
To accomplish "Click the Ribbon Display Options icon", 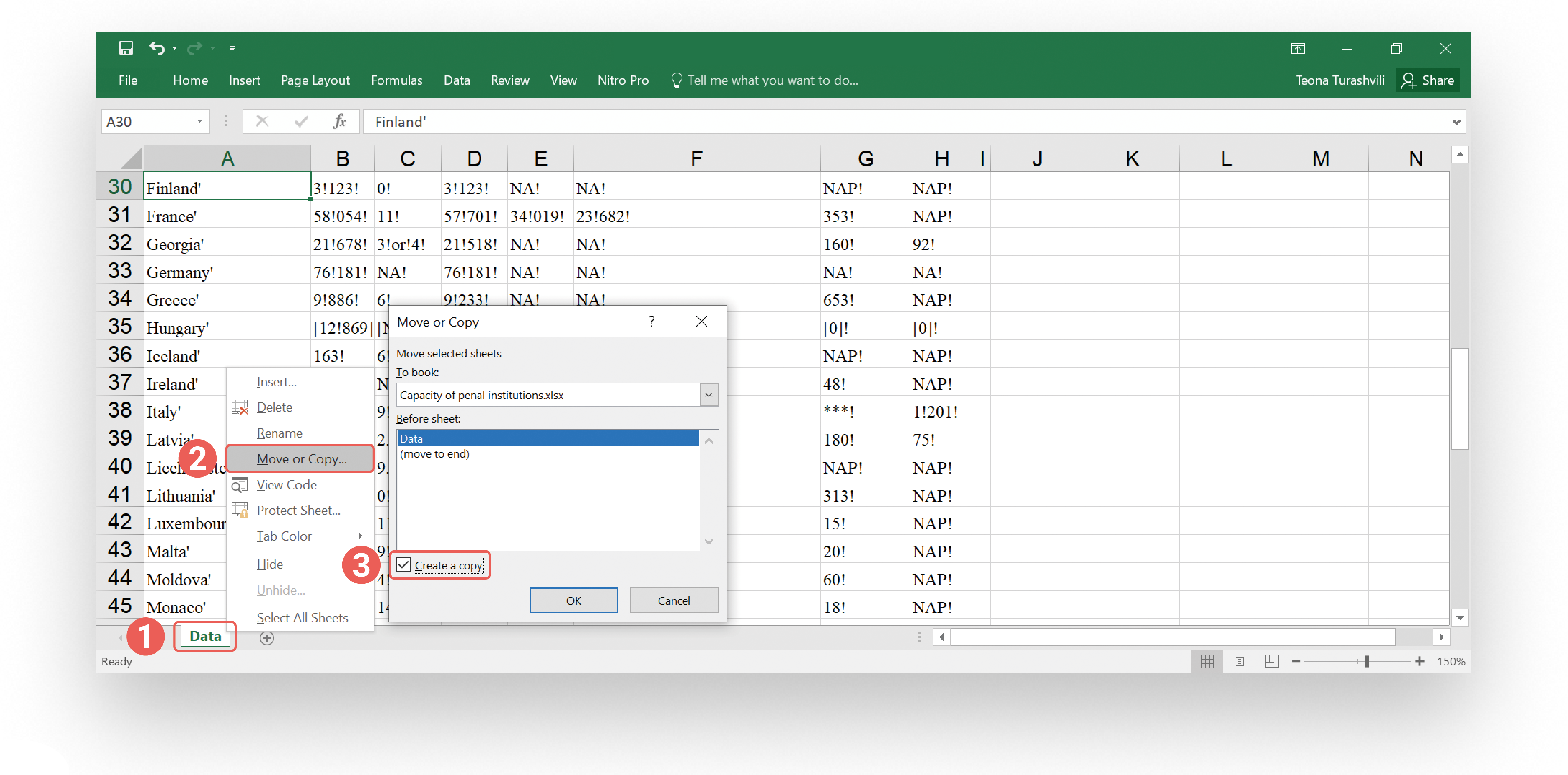I will (x=1297, y=49).
